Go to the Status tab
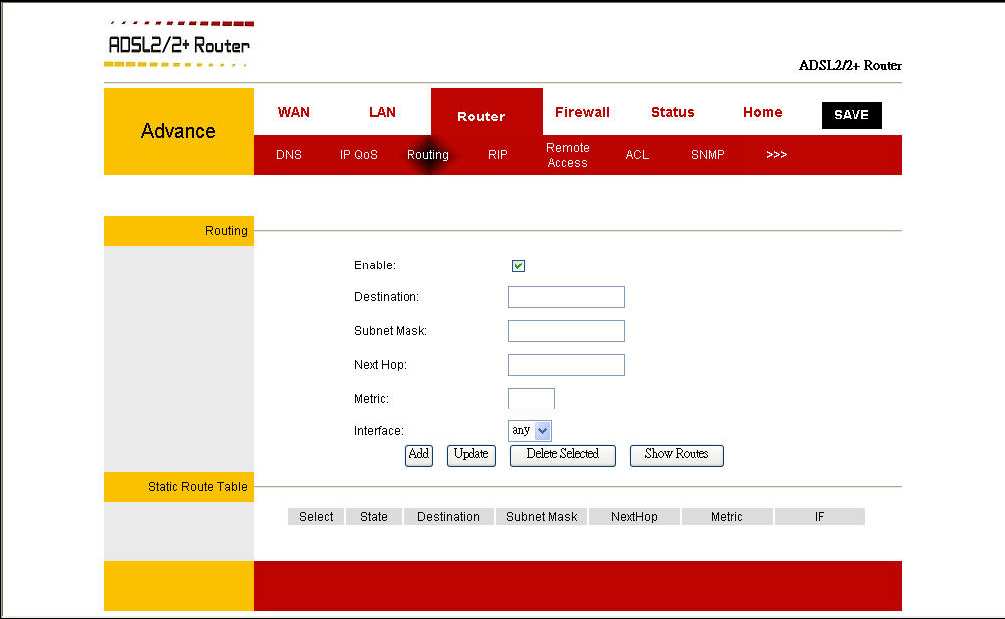1005x619 pixels. point(672,112)
